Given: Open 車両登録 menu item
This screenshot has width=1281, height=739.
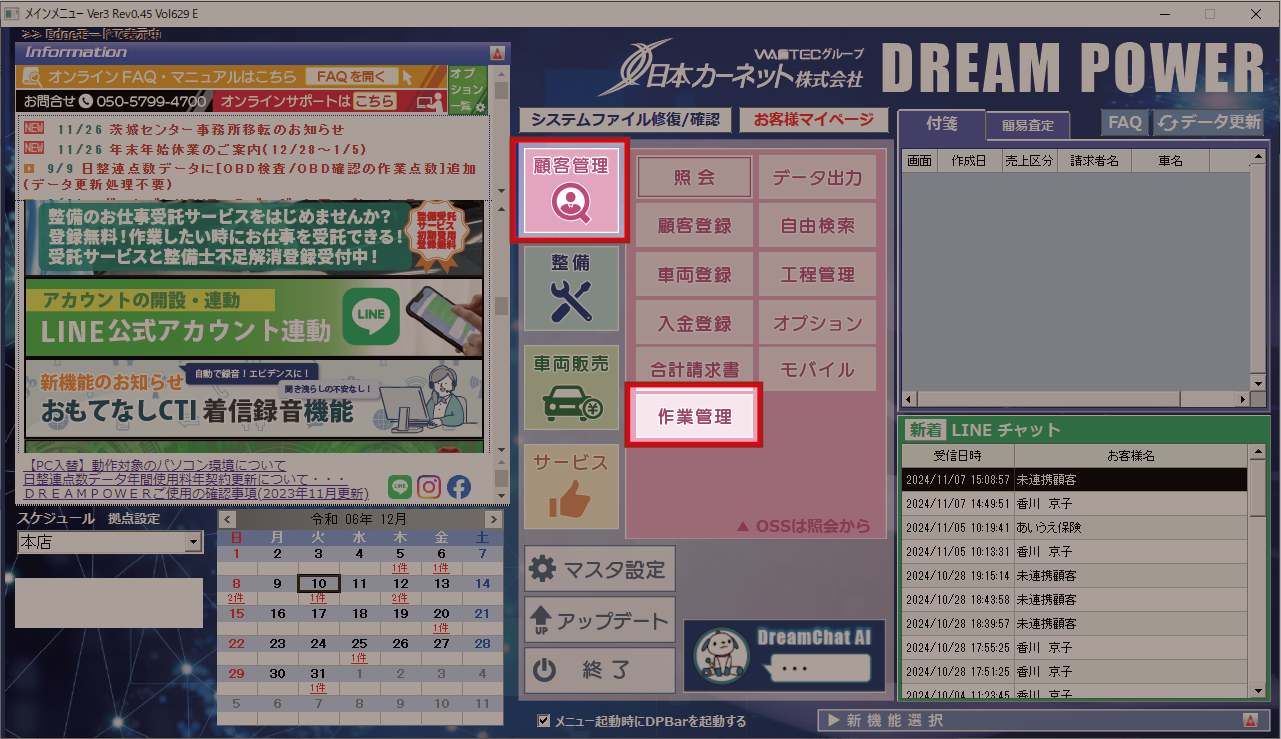Looking at the screenshot, I should [x=694, y=274].
